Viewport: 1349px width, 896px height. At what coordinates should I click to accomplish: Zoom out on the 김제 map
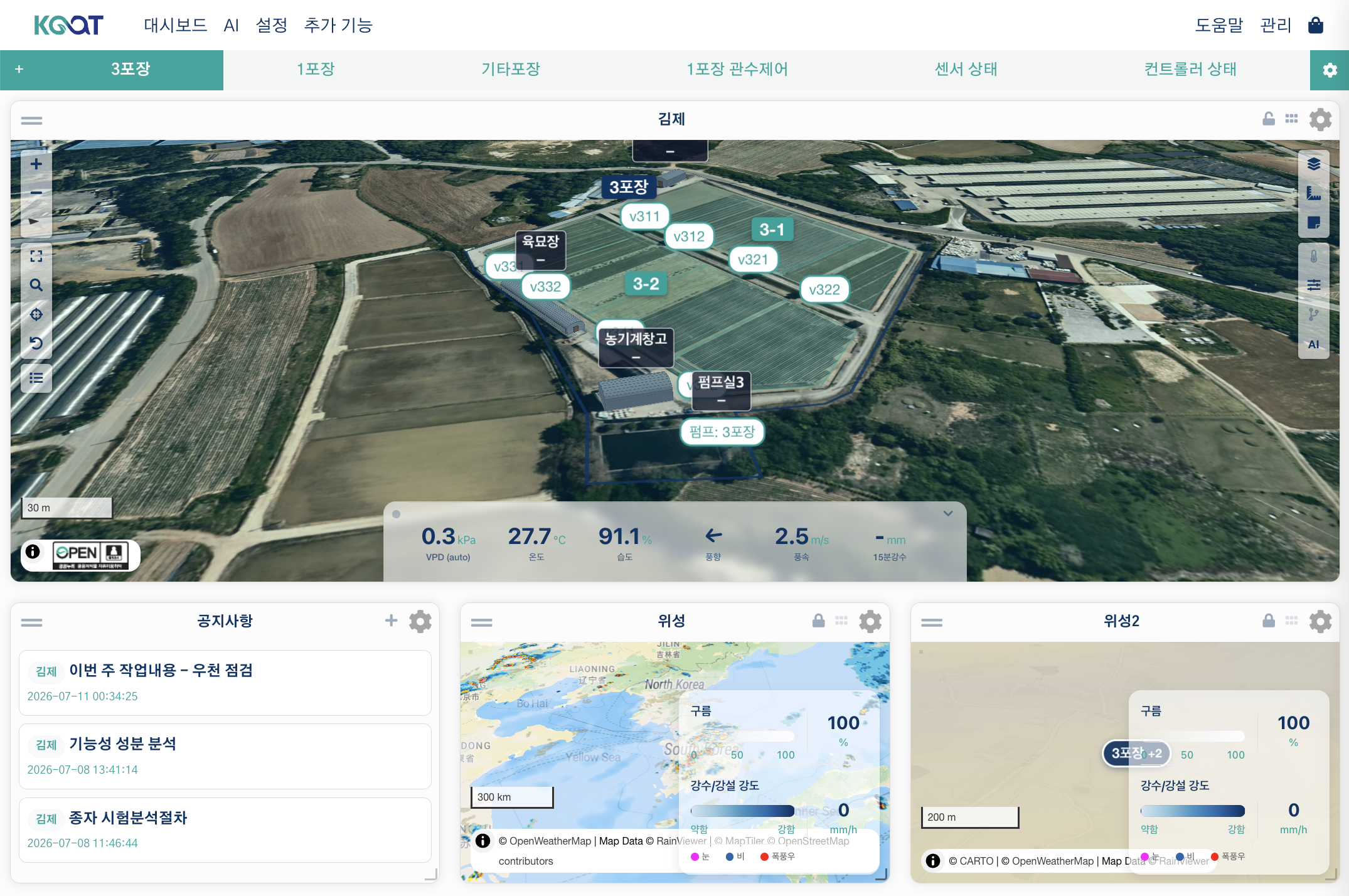(36, 193)
